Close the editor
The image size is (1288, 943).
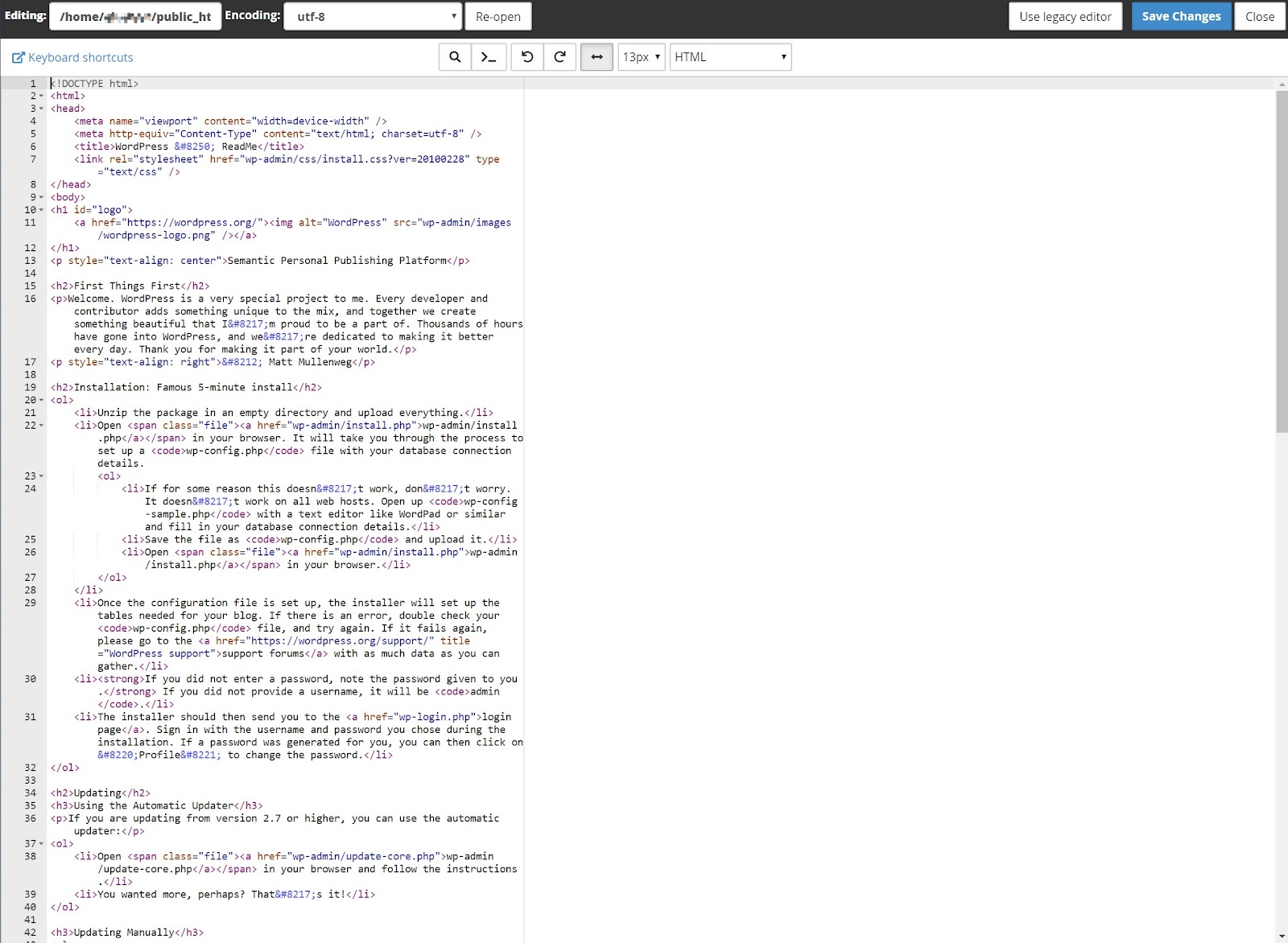1259,17
